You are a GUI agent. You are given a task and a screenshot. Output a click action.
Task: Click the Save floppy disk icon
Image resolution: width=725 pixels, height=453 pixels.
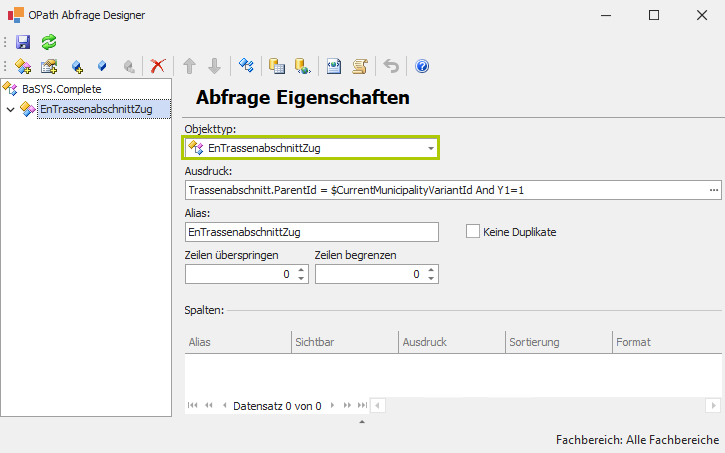click(23, 42)
